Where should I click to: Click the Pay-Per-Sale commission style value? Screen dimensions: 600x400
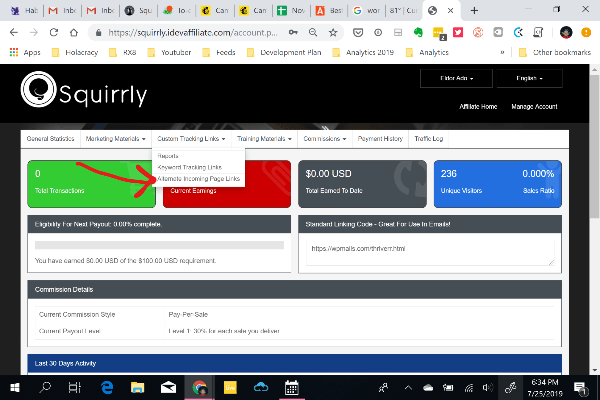(188, 314)
